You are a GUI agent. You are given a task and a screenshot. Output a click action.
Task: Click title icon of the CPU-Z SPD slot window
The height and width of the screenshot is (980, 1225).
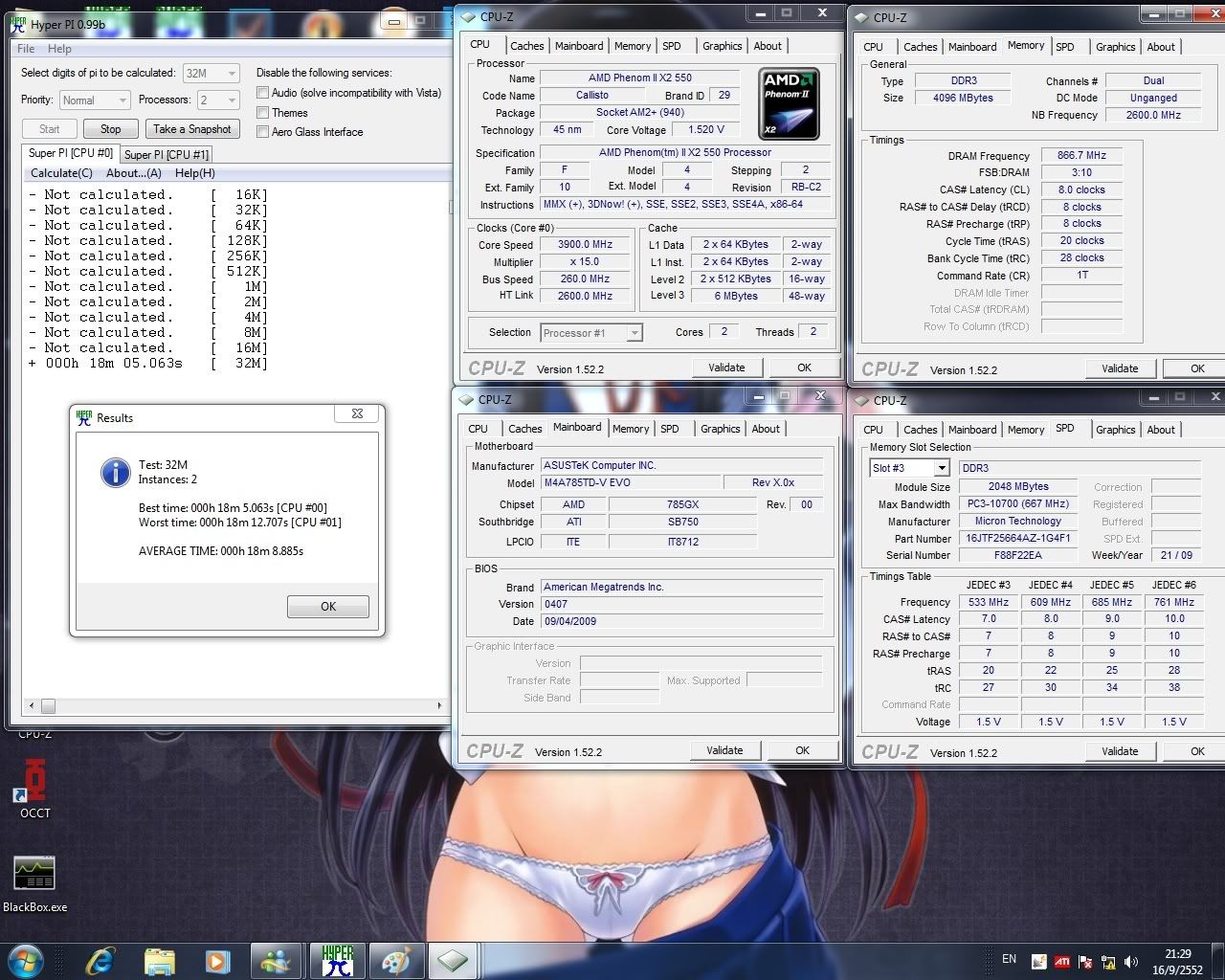[x=860, y=400]
